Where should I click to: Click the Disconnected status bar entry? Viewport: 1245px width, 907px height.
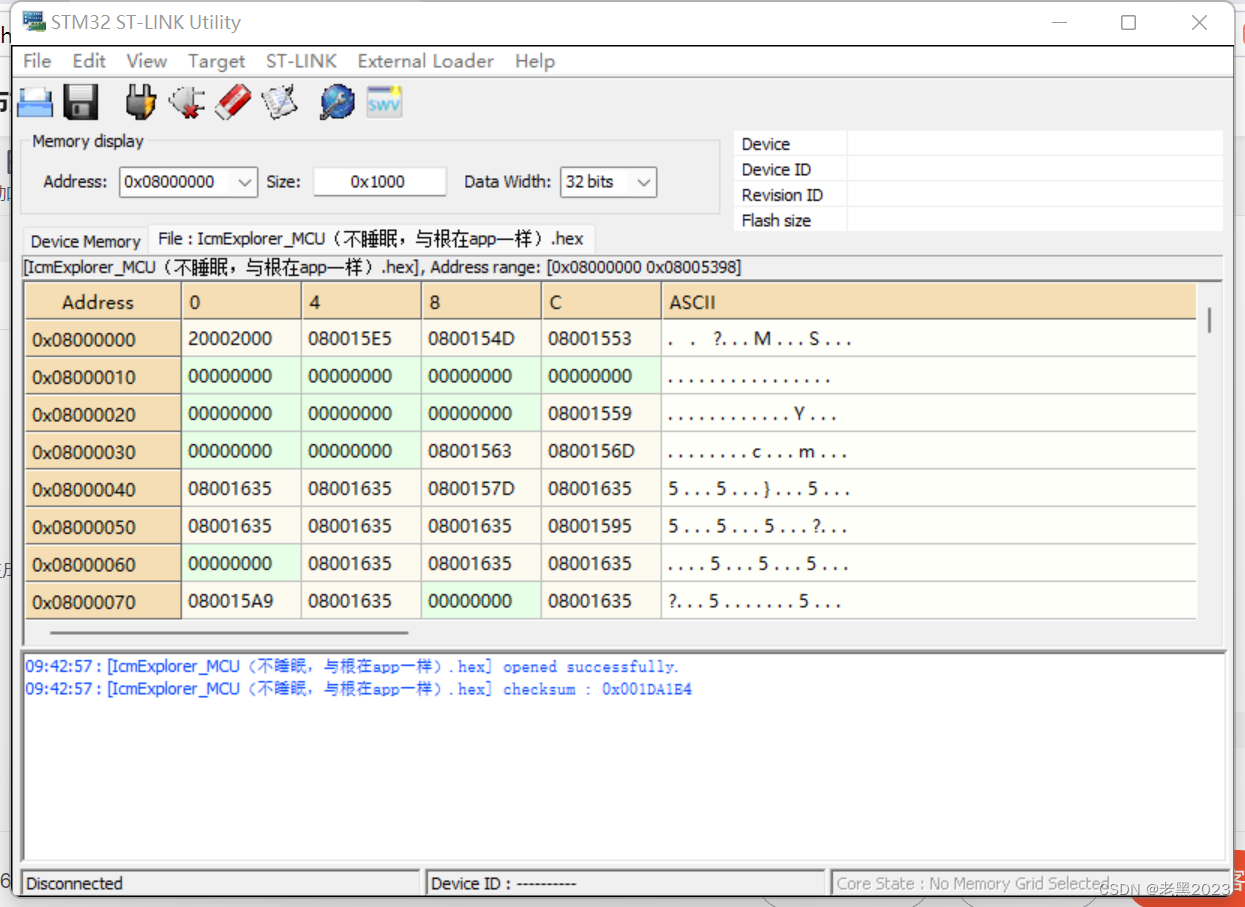point(220,883)
